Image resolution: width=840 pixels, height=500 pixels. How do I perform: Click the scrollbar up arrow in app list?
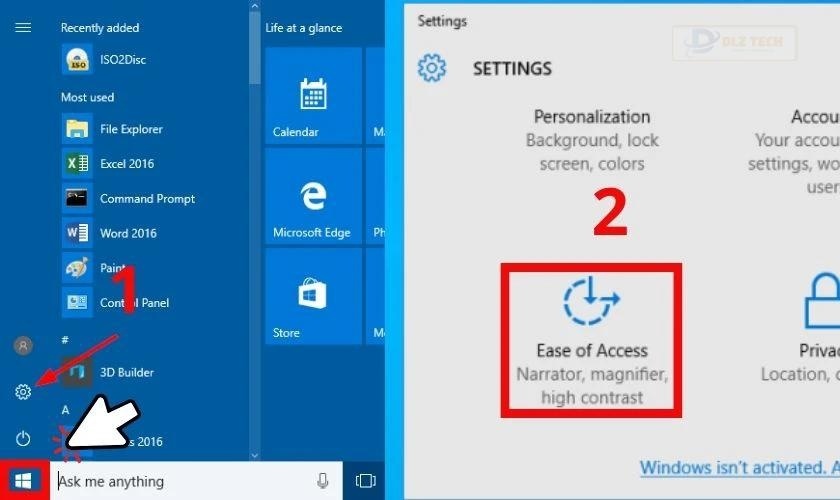(255, 6)
